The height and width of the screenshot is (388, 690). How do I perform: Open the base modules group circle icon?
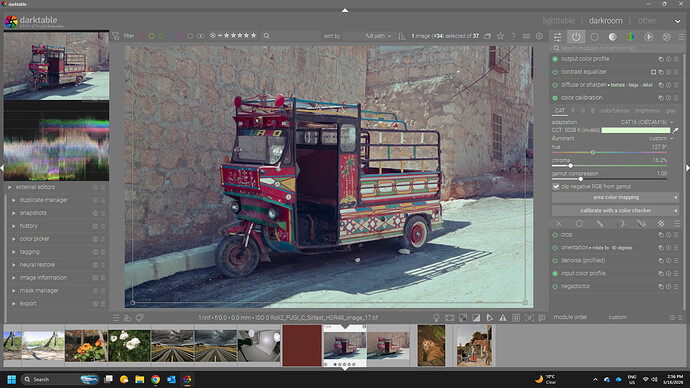(x=594, y=37)
